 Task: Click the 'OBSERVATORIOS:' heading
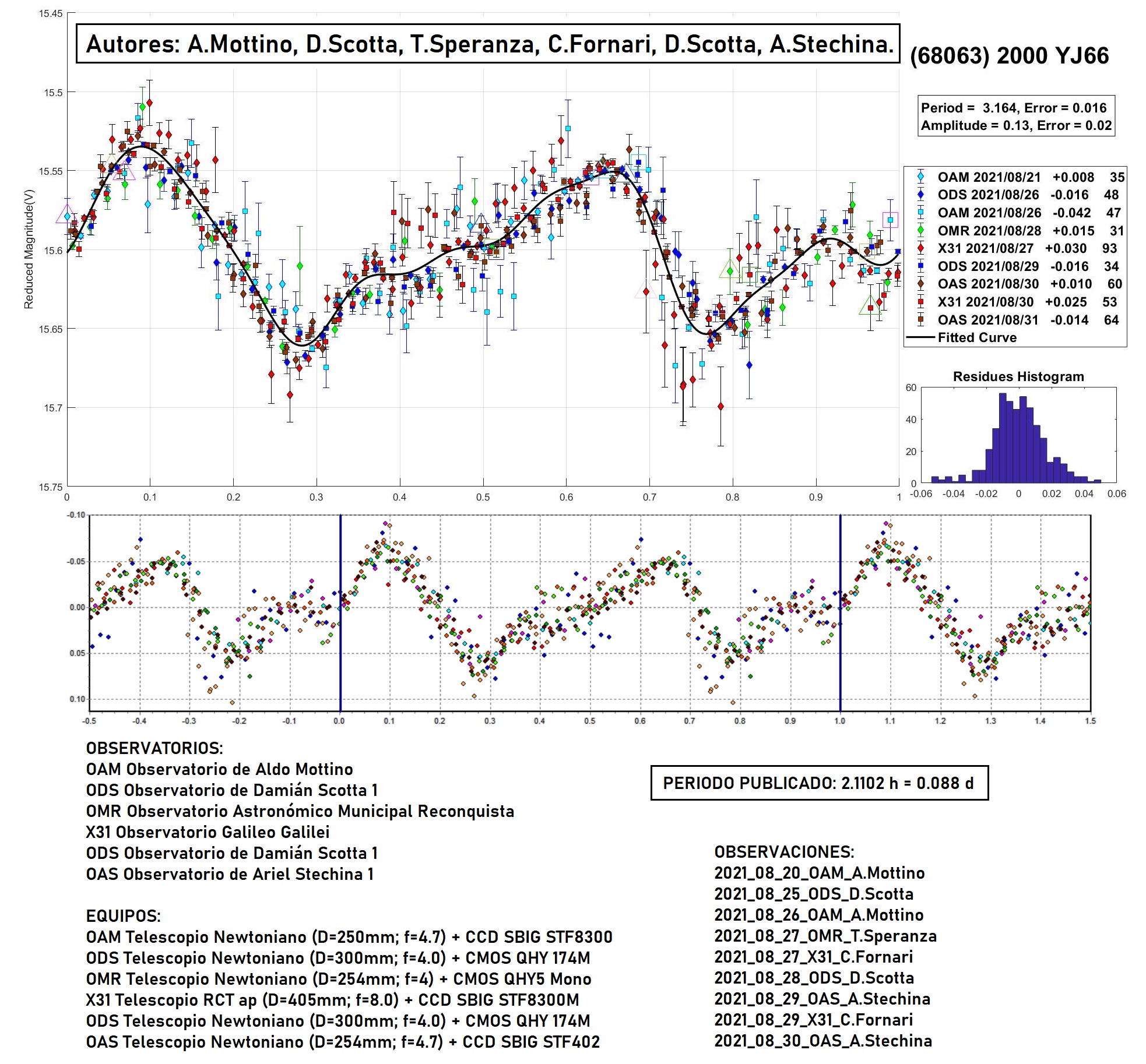pyautogui.click(x=154, y=748)
